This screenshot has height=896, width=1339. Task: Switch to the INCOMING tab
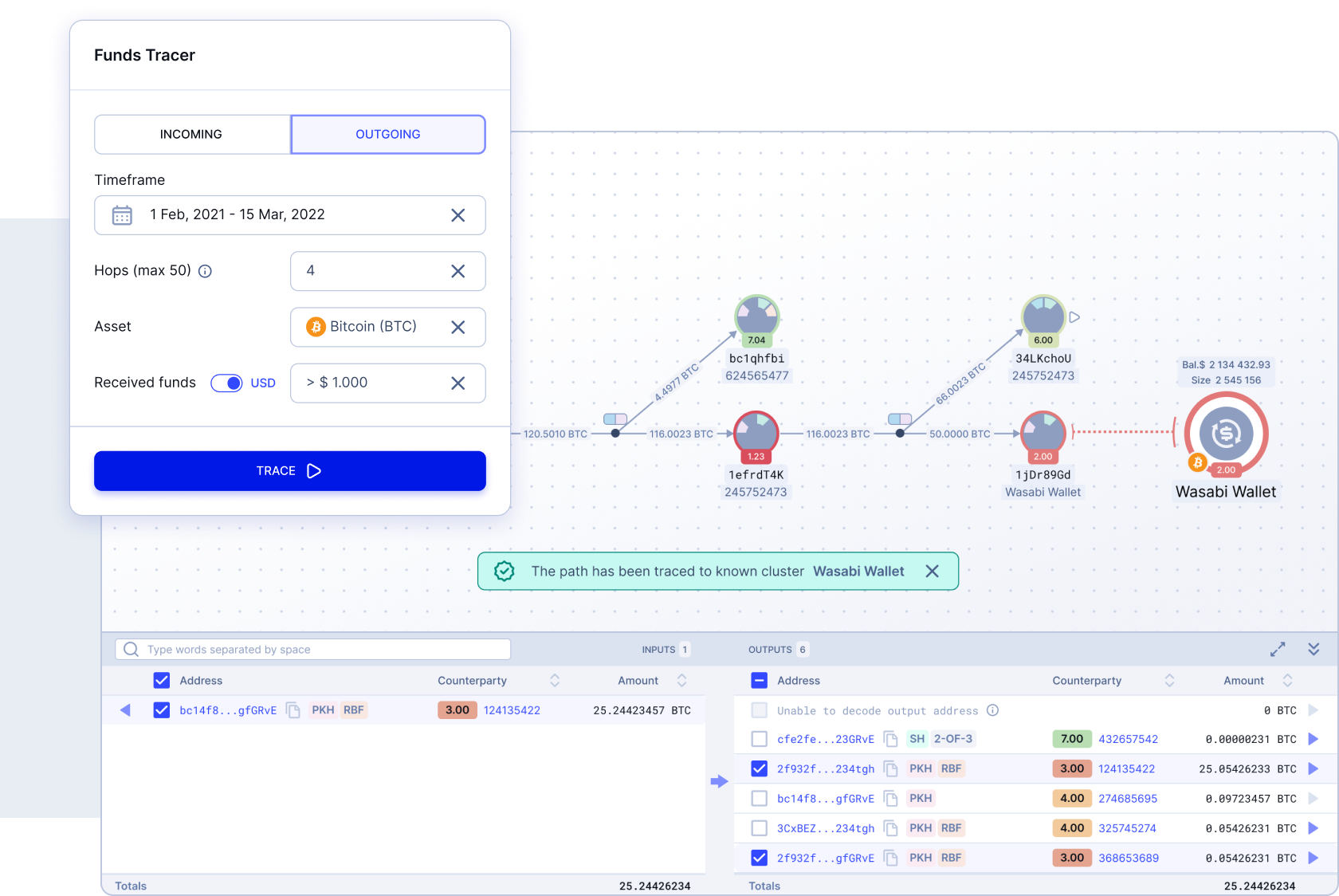click(192, 134)
